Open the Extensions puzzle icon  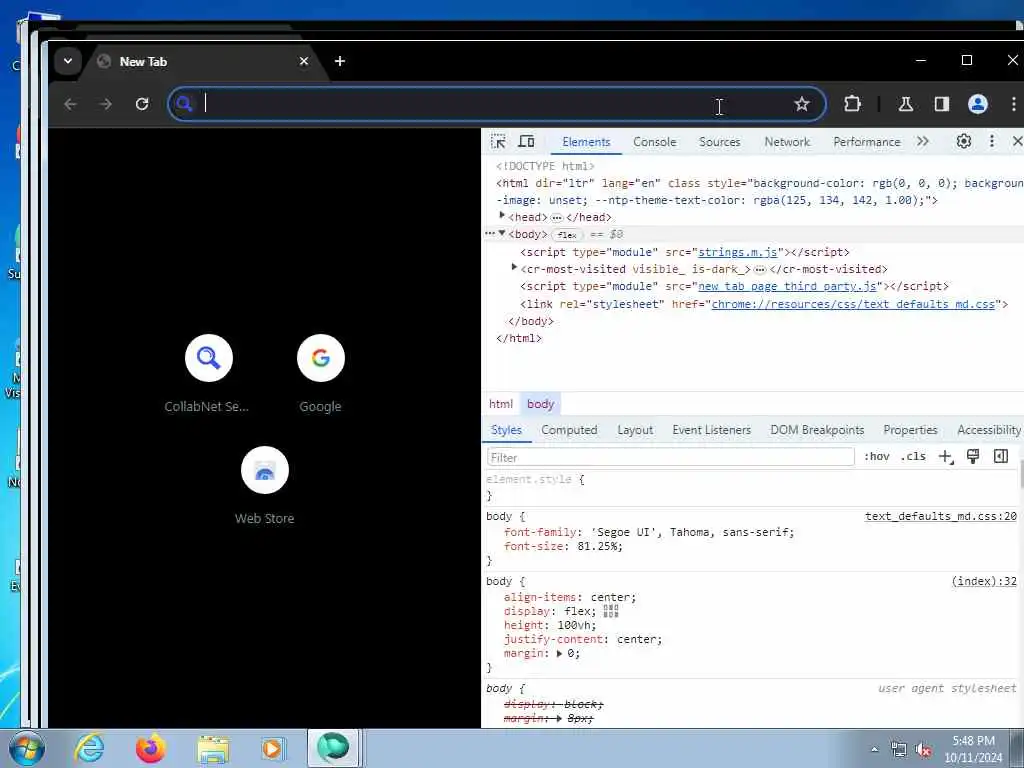[x=852, y=104]
